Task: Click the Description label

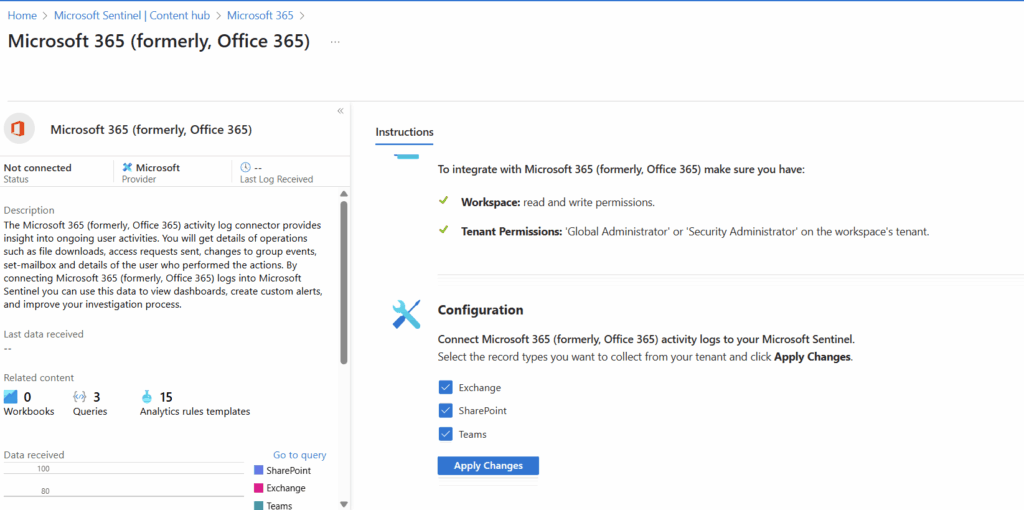Action: (29, 210)
